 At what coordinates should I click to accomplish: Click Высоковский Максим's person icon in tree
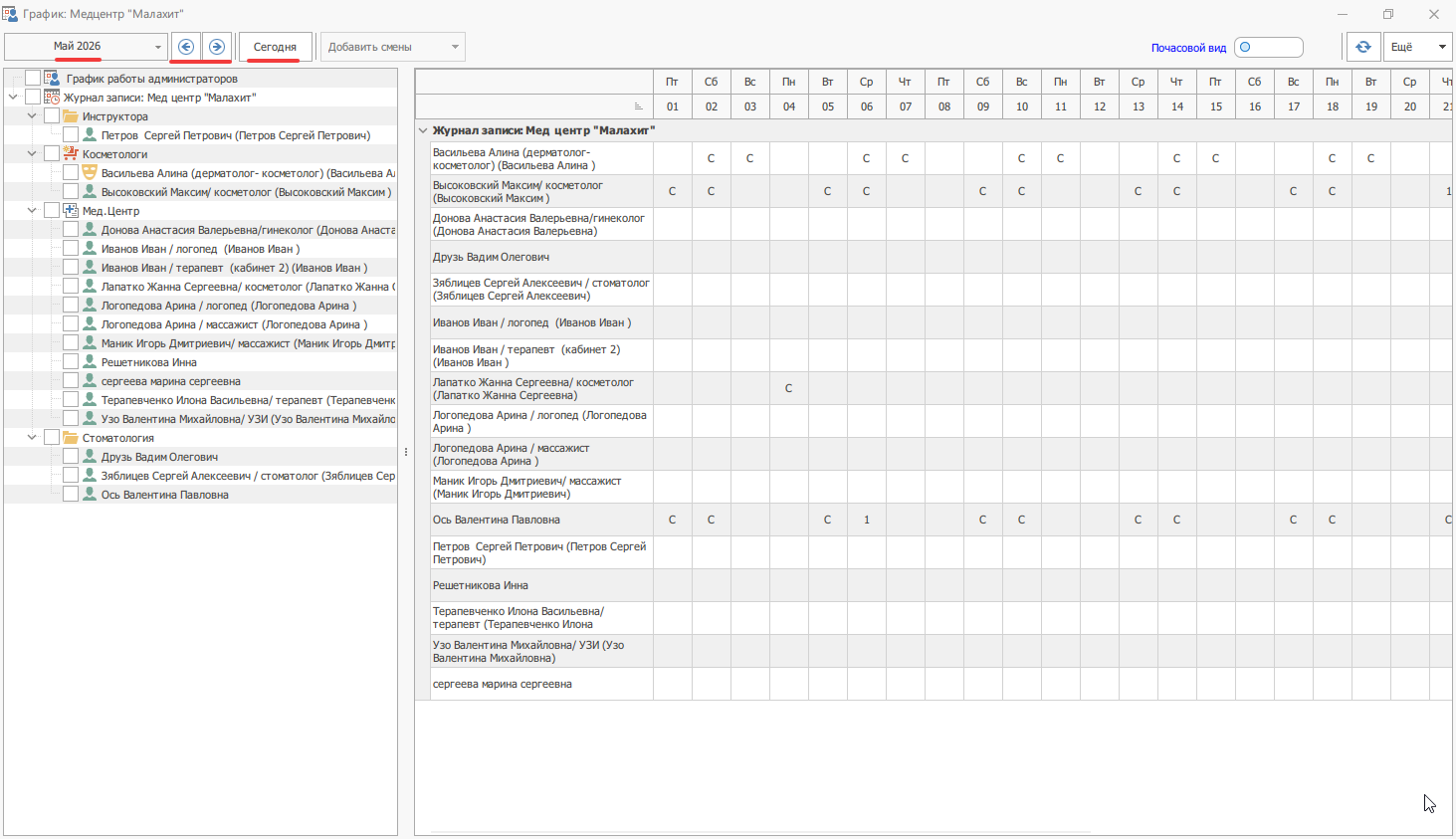pyautogui.click(x=90, y=192)
